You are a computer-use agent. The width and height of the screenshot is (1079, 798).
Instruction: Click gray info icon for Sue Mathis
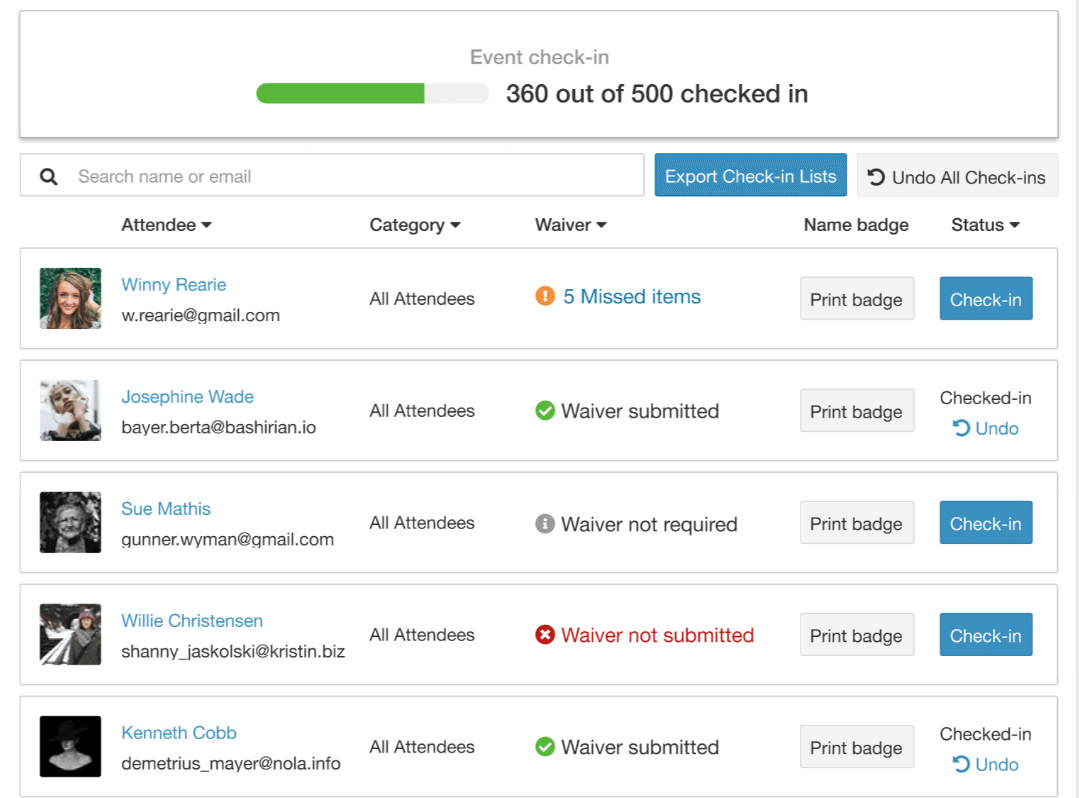pos(545,524)
